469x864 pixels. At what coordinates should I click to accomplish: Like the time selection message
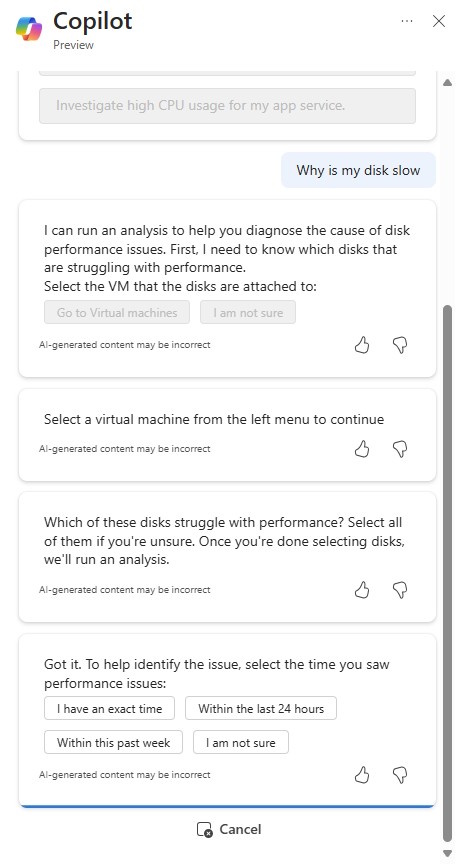coord(362,775)
